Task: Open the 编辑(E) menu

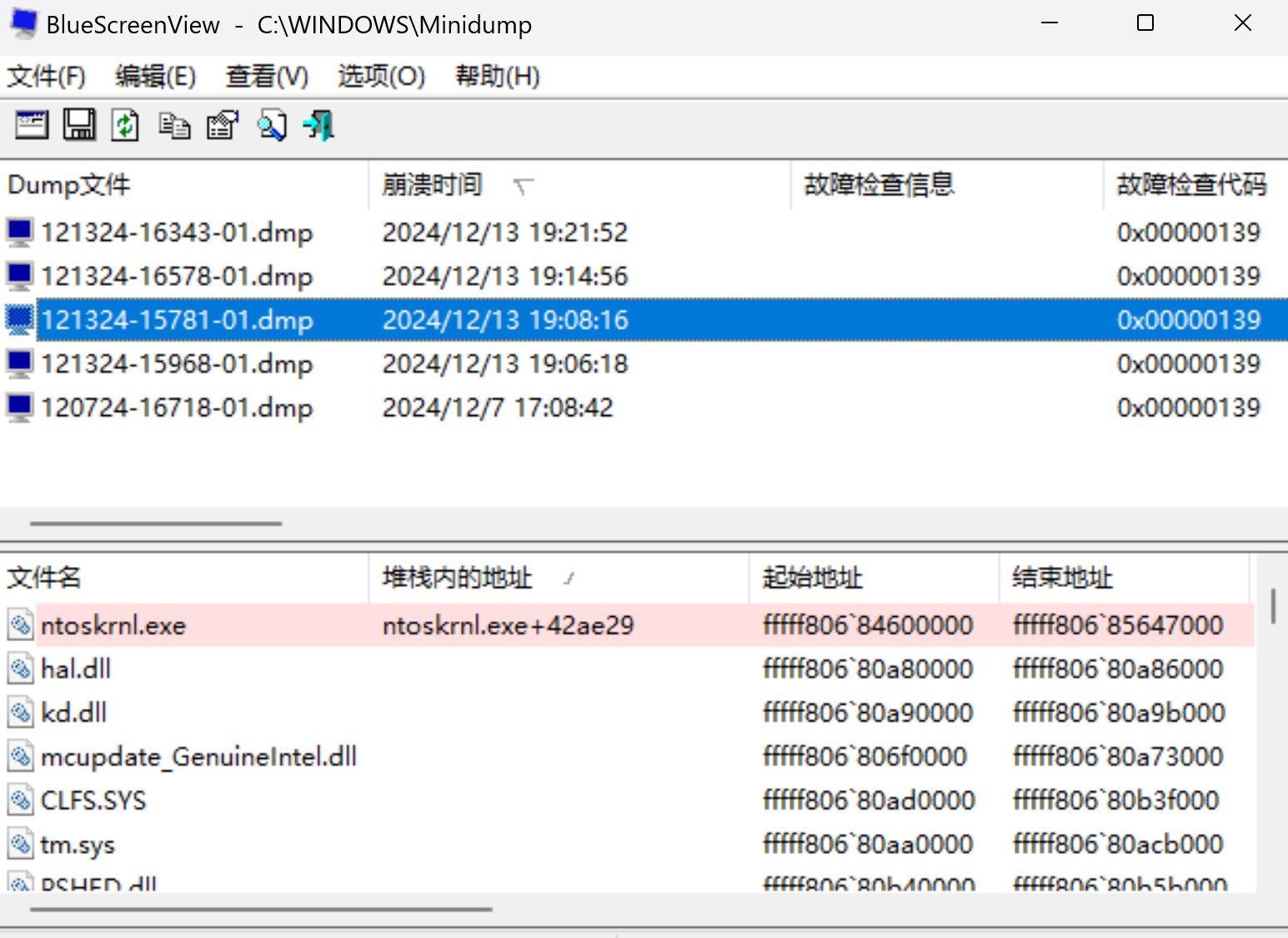Action: tap(154, 76)
